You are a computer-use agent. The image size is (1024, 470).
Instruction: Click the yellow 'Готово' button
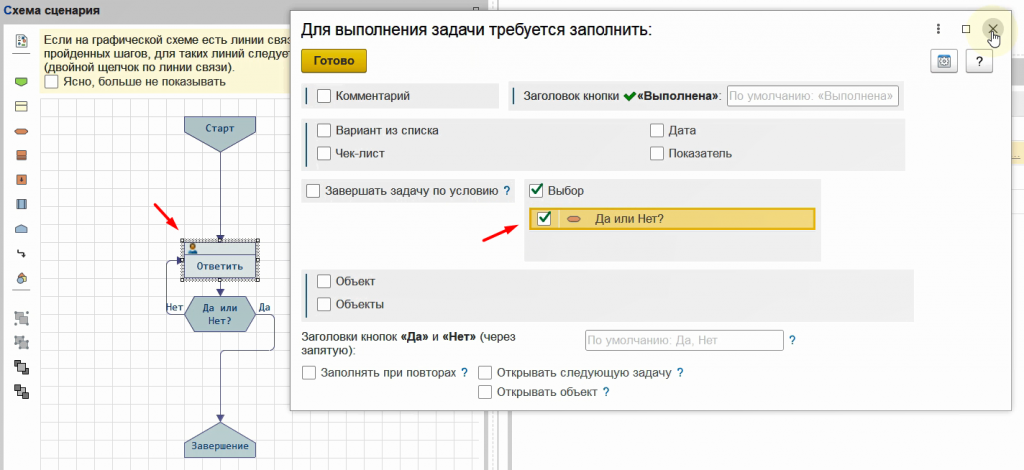pos(334,61)
